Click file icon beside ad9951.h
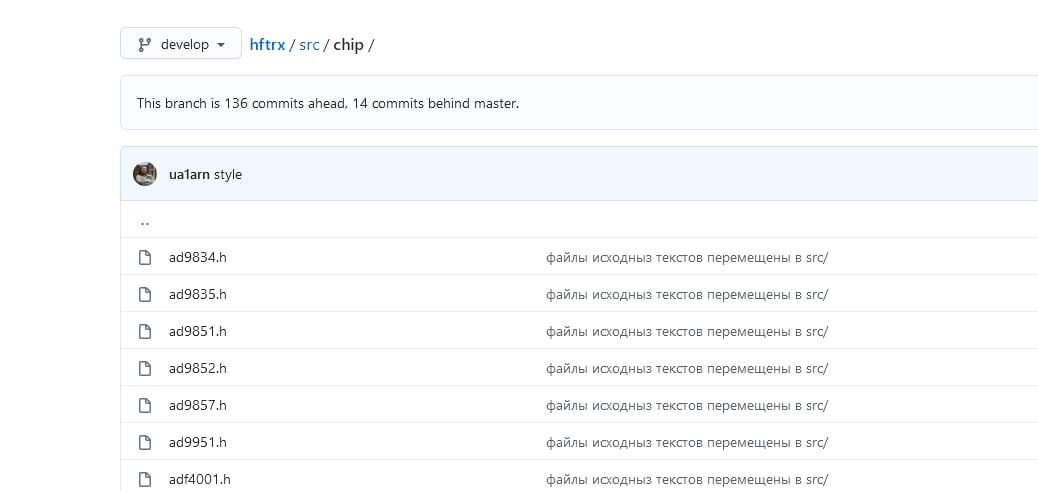Image resolution: width=1038 pixels, height=491 pixels. (x=144, y=443)
